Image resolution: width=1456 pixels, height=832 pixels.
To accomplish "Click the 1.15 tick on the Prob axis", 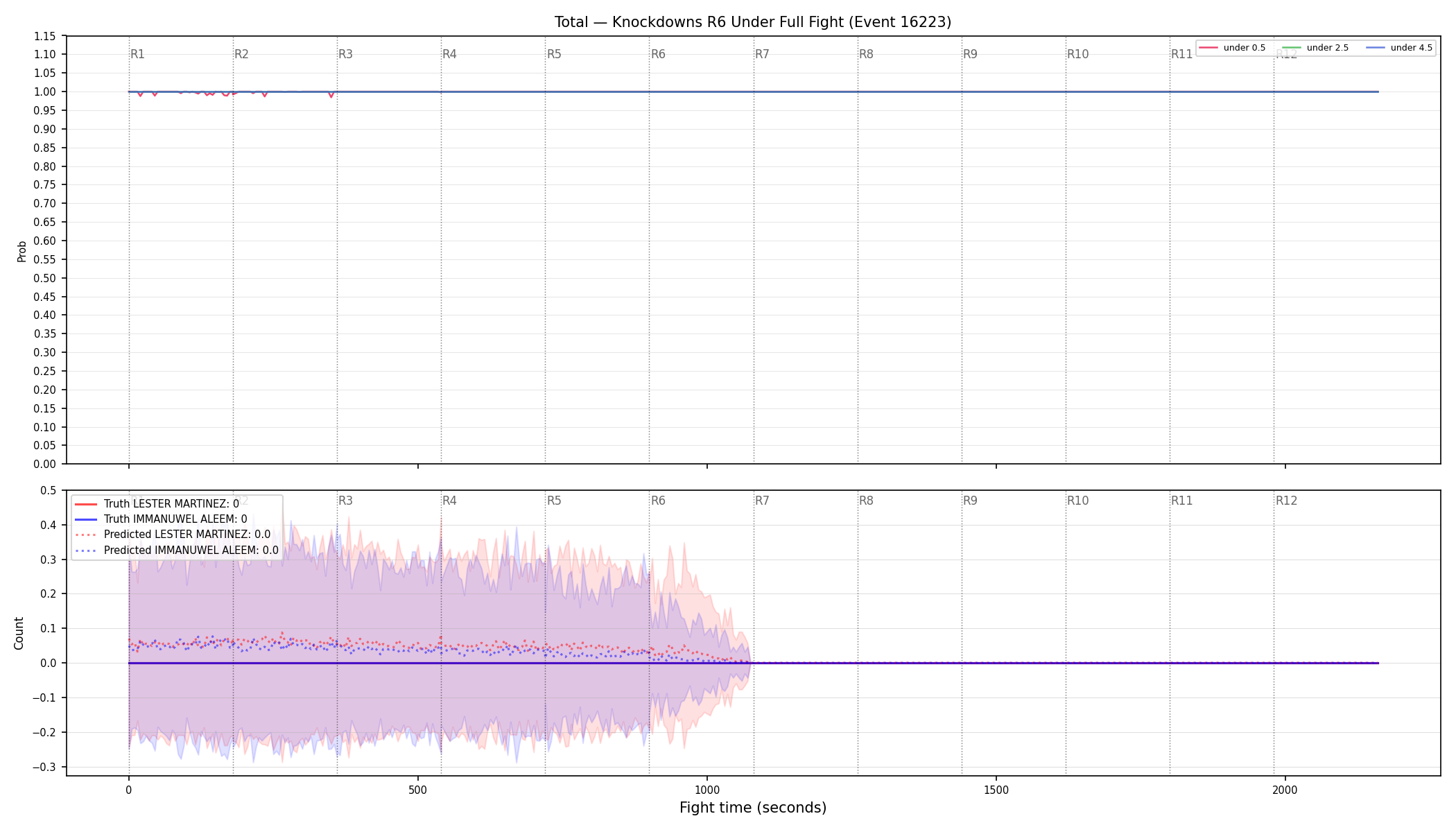I will pos(45,36).
